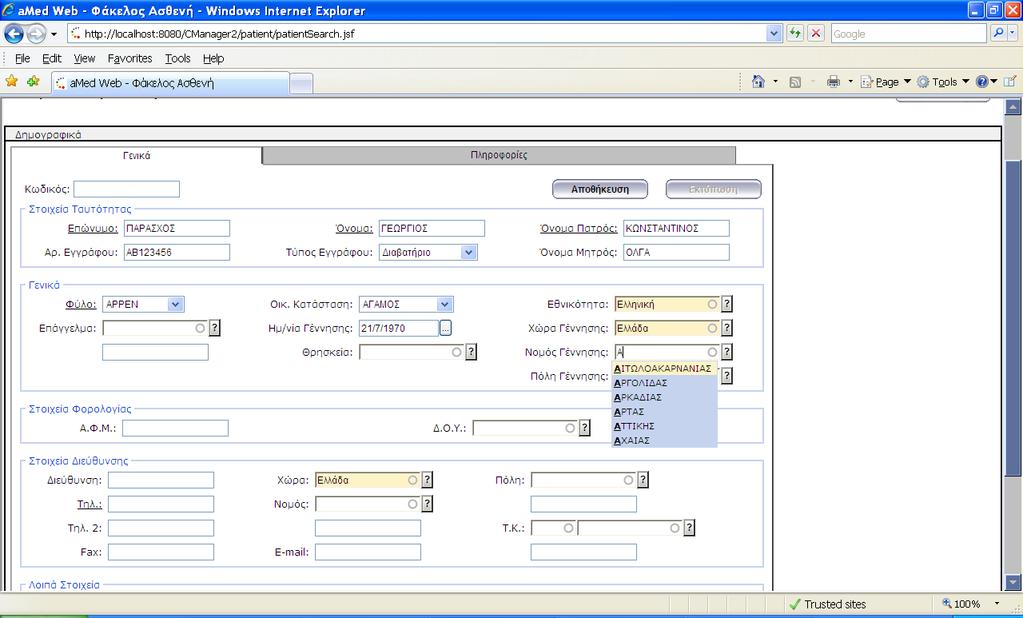Open a new blank browser tab
The height and width of the screenshot is (618, 1023).
[x=301, y=83]
